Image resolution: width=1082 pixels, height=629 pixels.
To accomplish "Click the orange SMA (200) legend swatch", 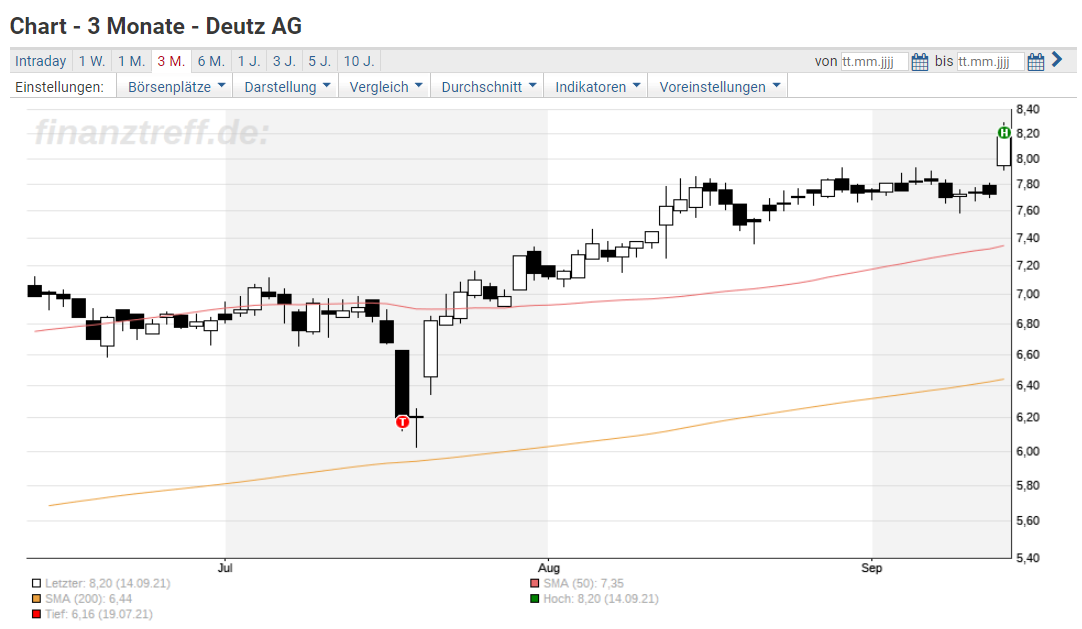I will (37, 599).
